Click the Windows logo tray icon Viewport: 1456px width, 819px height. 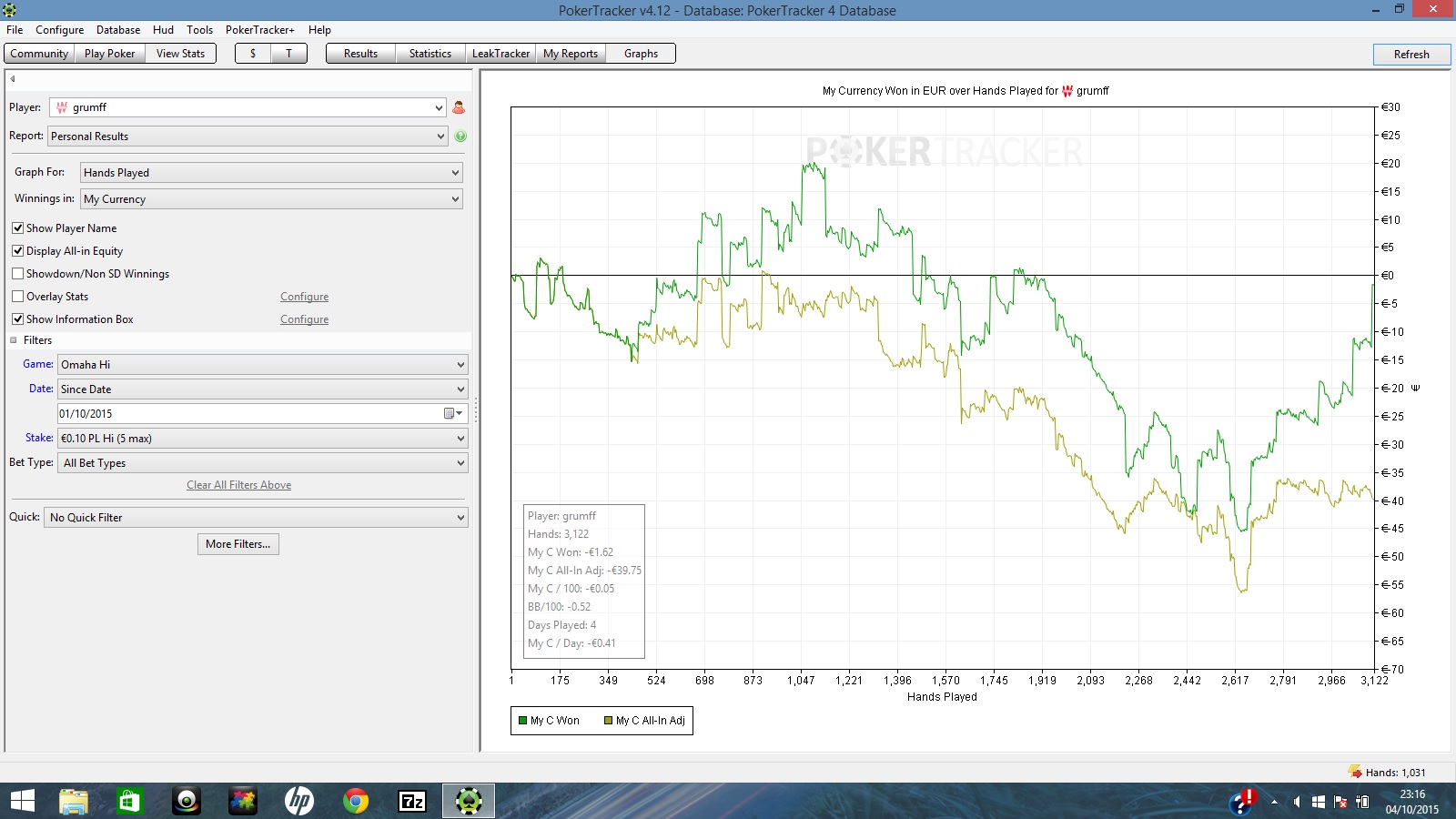[1319, 802]
